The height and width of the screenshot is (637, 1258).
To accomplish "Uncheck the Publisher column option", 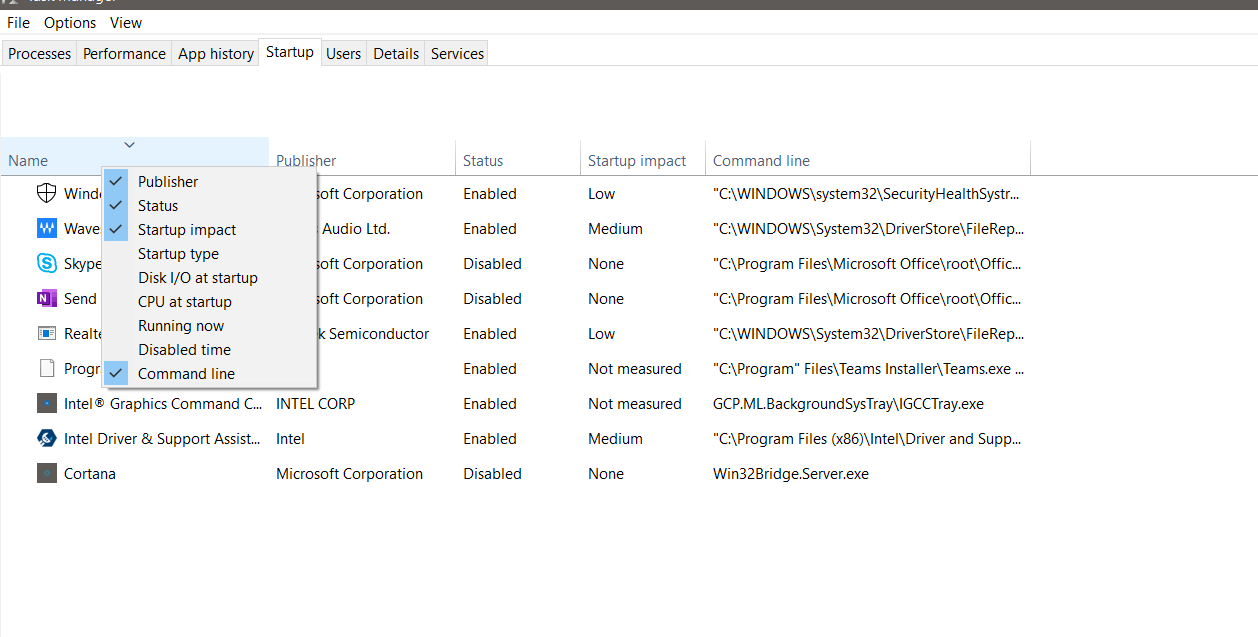I will coord(210,181).
